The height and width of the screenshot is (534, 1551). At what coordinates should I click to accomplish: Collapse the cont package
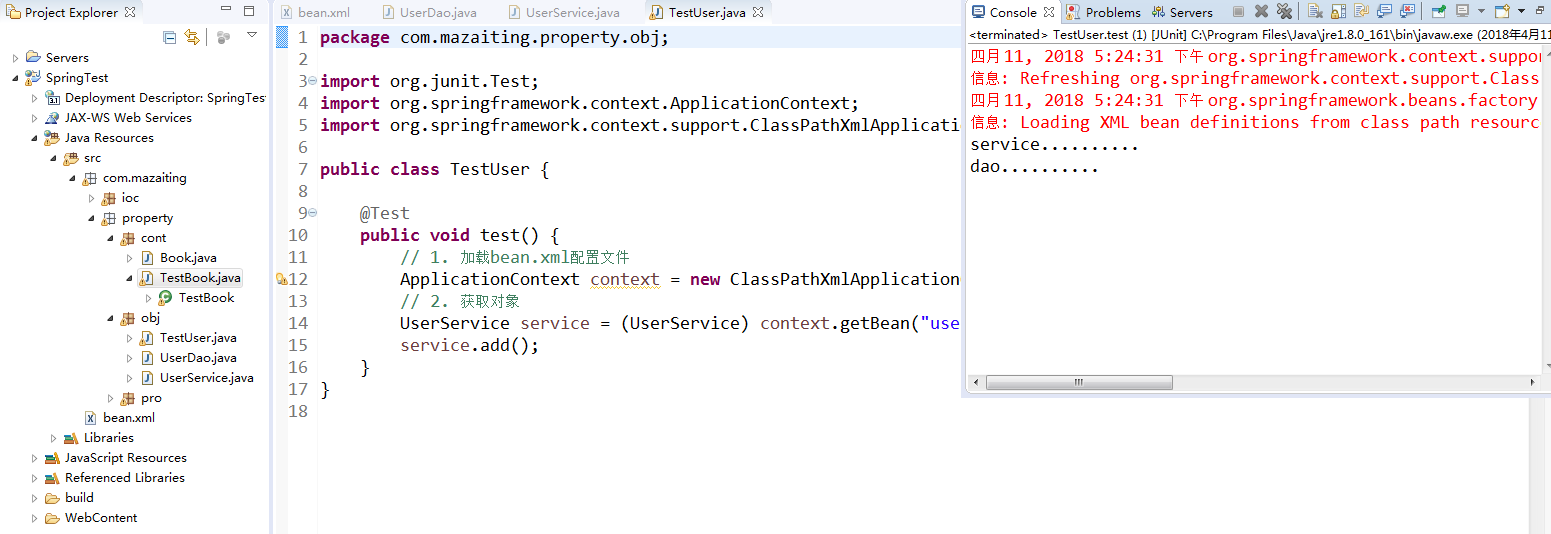click(x=110, y=238)
